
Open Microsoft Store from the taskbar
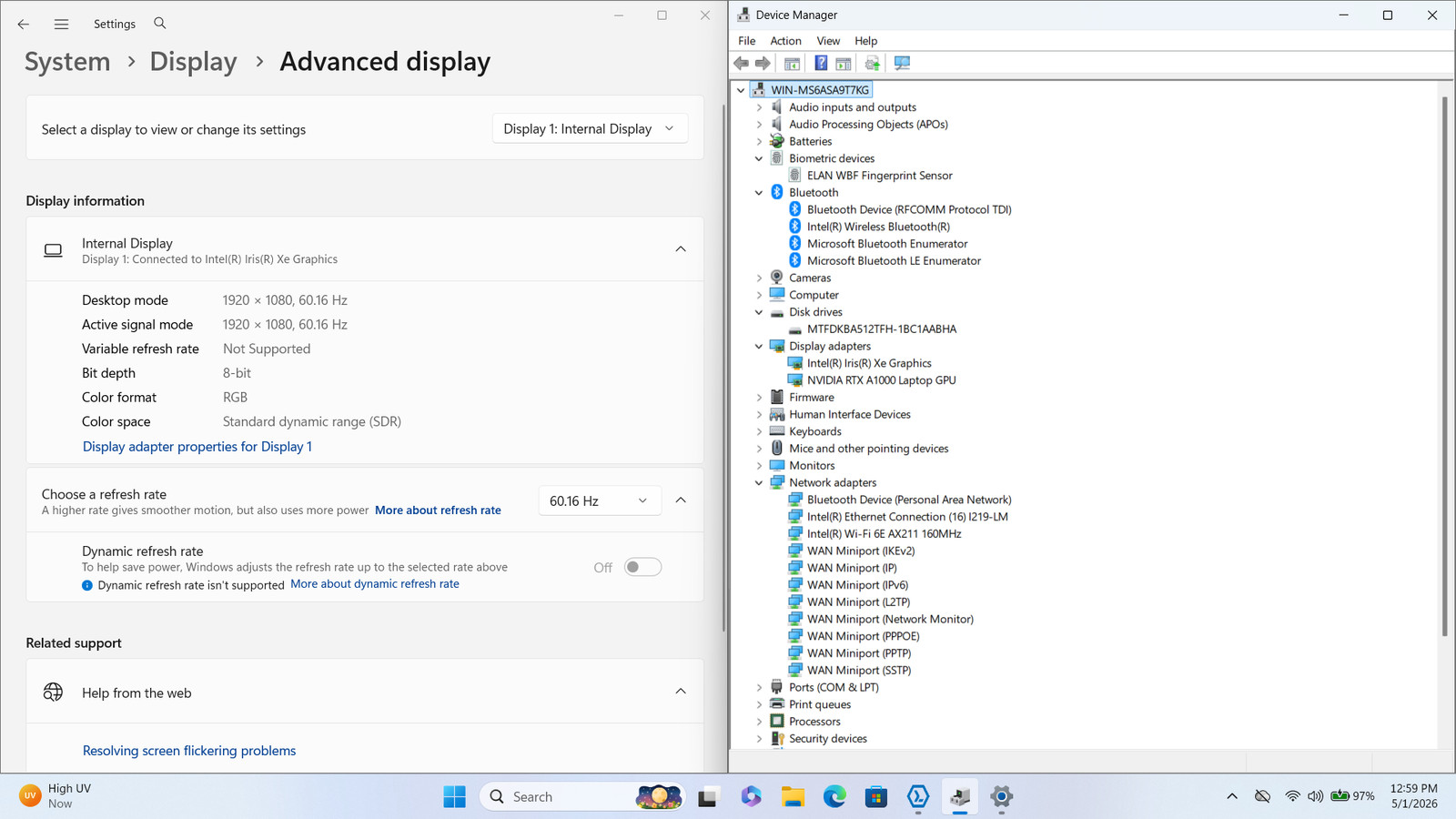coord(876,796)
